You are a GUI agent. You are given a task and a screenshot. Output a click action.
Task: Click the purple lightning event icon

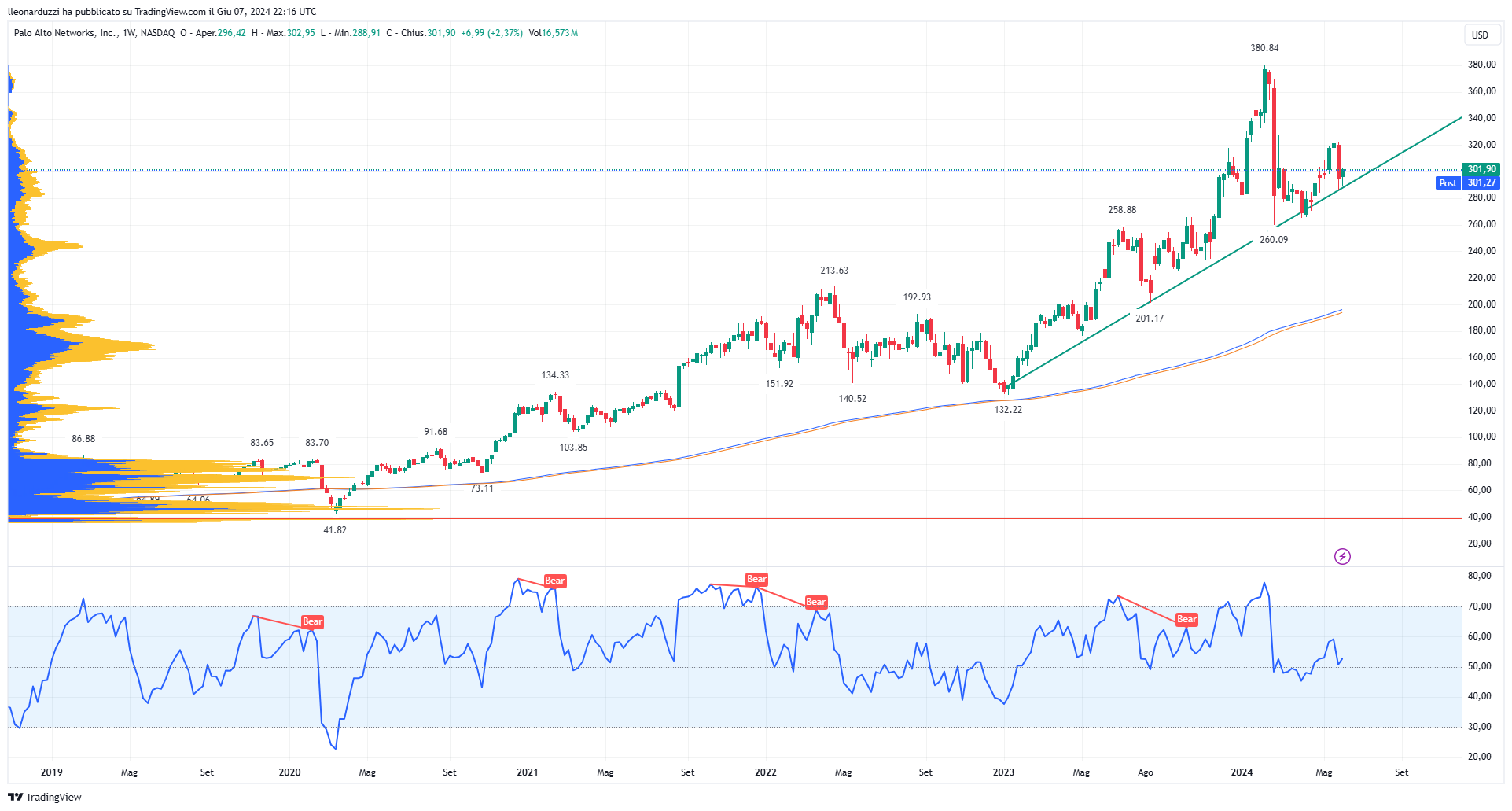(x=1342, y=557)
